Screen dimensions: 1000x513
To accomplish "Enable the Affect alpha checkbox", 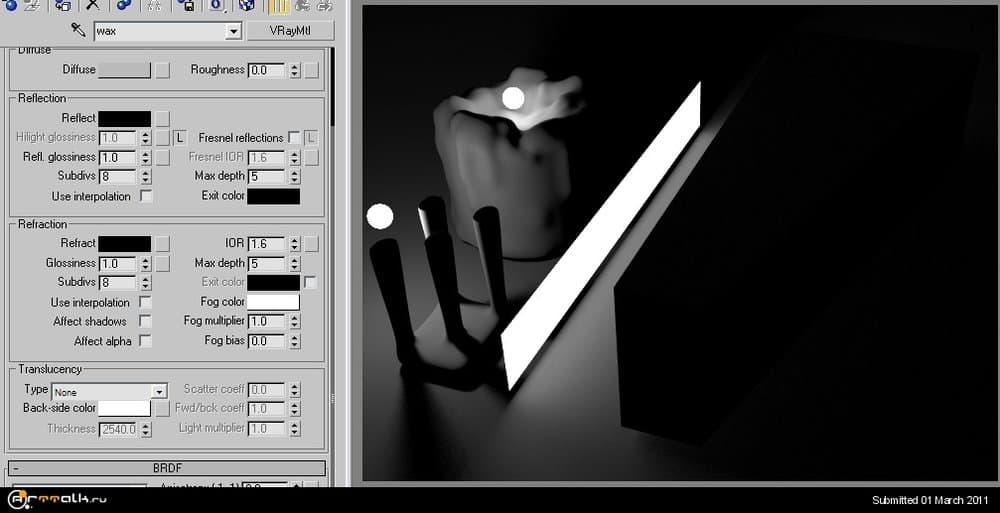I will click(x=145, y=341).
